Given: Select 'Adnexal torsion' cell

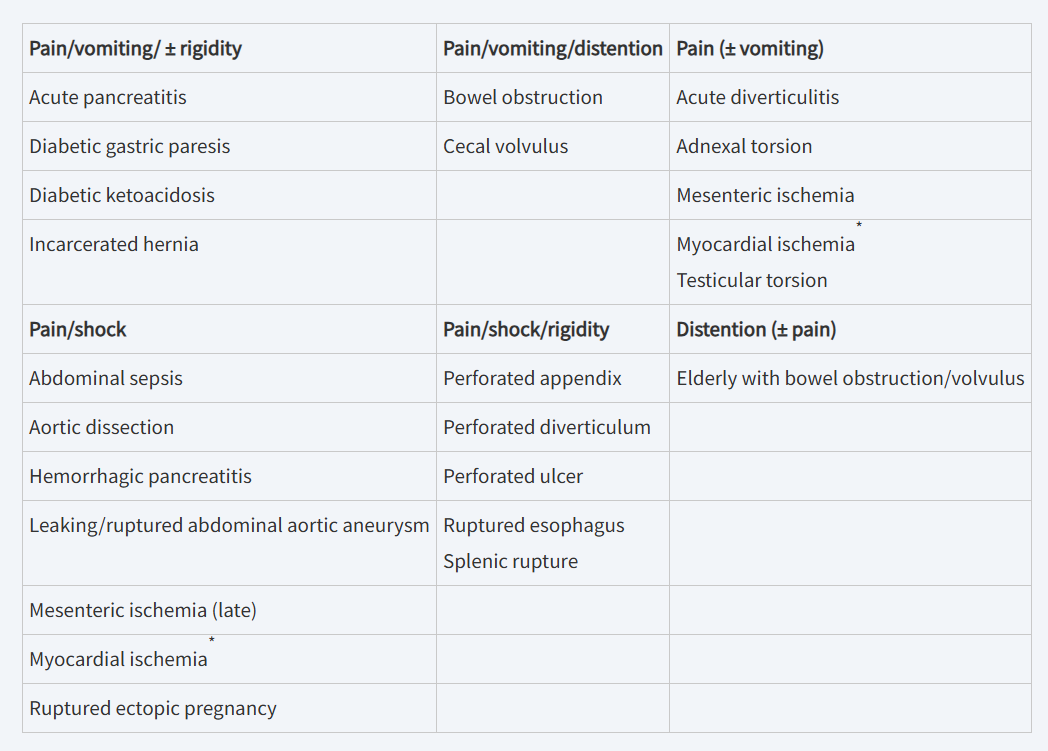Looking at the screenshot, I should pyautogui.click(x=850, y=146).
